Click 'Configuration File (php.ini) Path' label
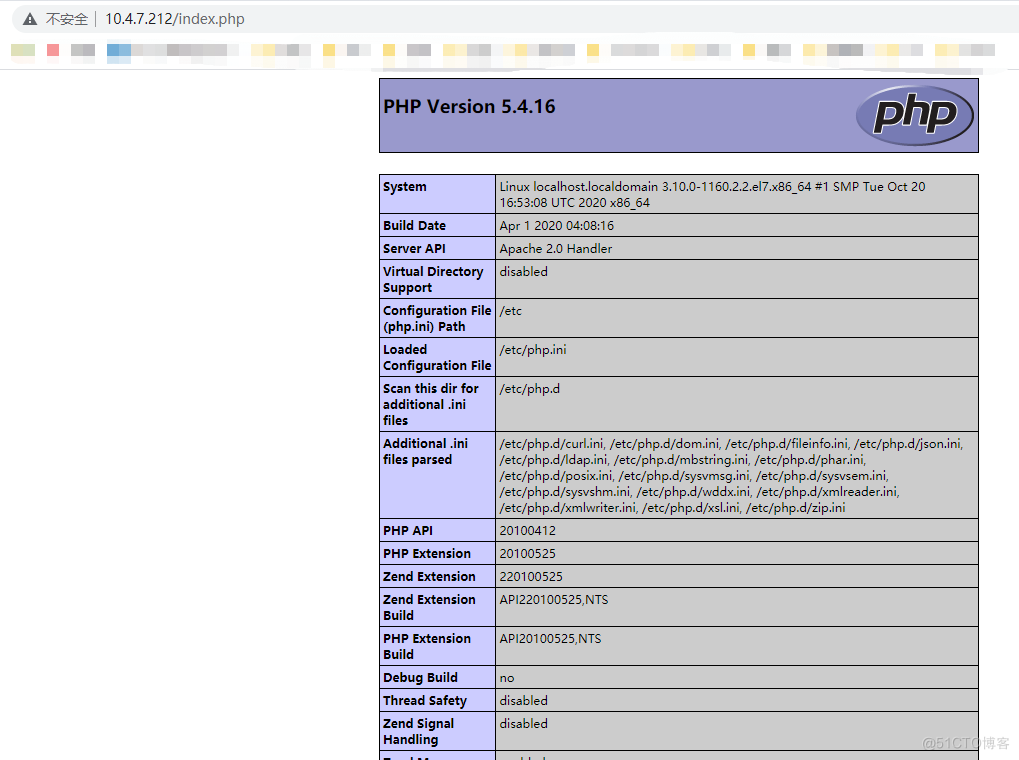 click(x=437, y=319)
